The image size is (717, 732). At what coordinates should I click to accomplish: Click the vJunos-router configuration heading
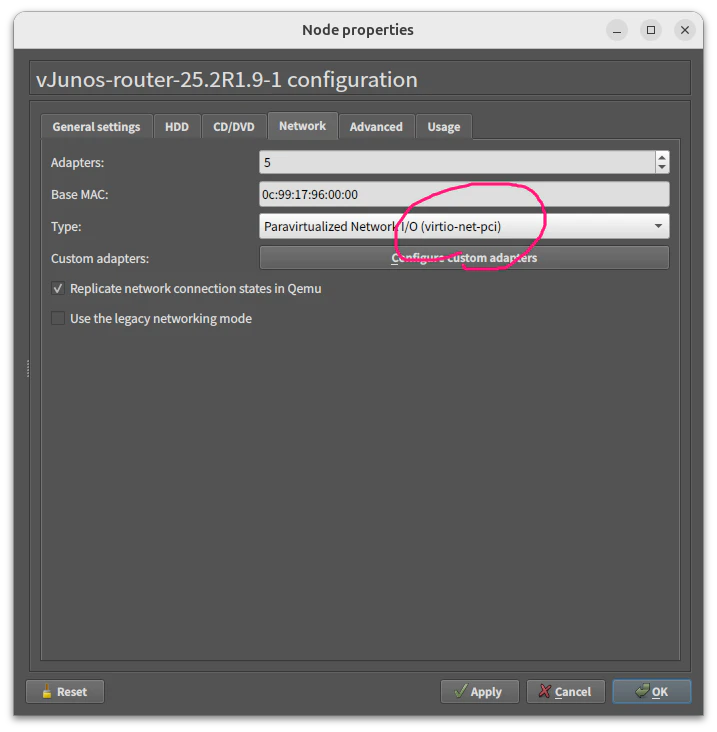227,79
